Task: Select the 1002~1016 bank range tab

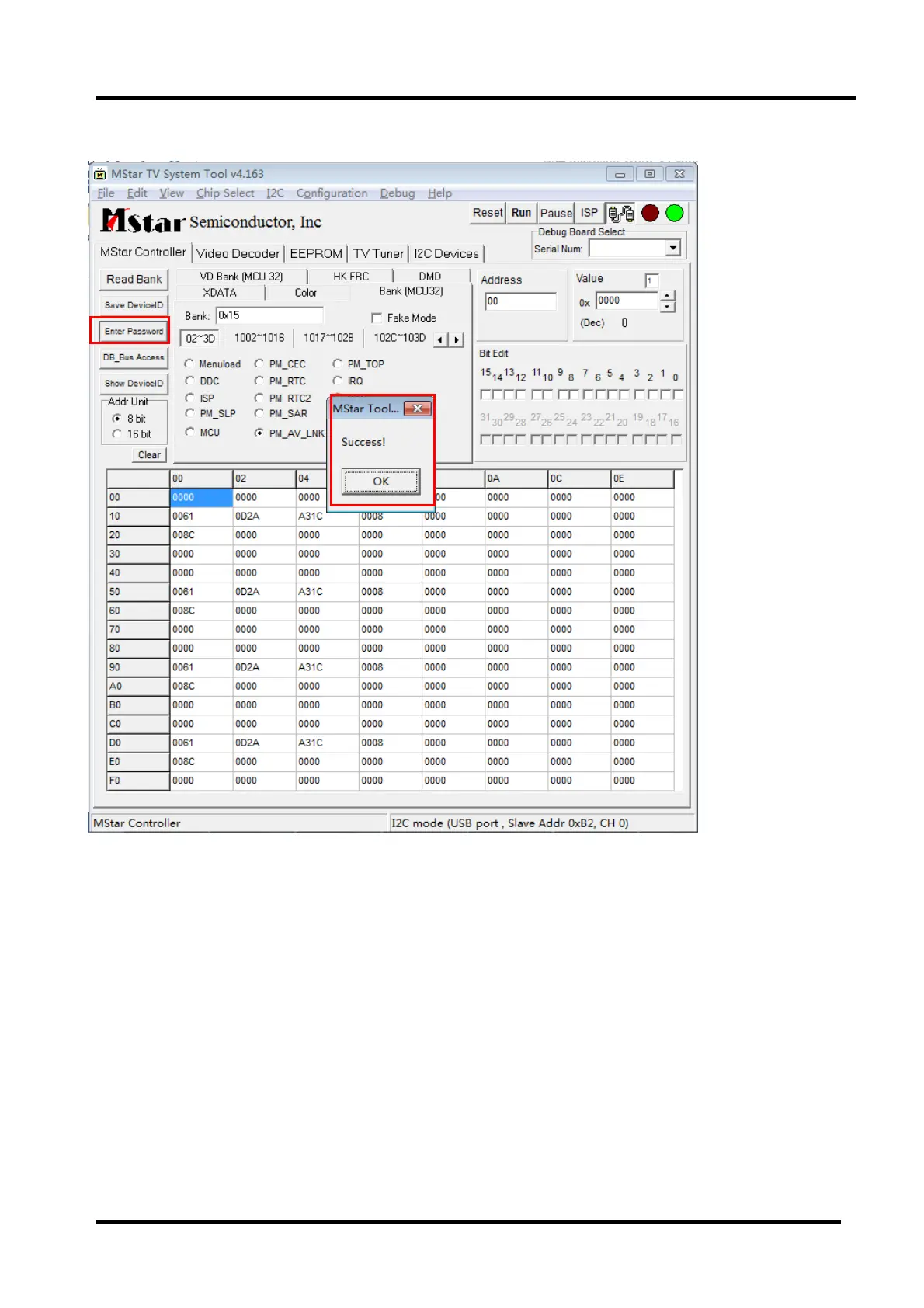Action: coord(259,338)
